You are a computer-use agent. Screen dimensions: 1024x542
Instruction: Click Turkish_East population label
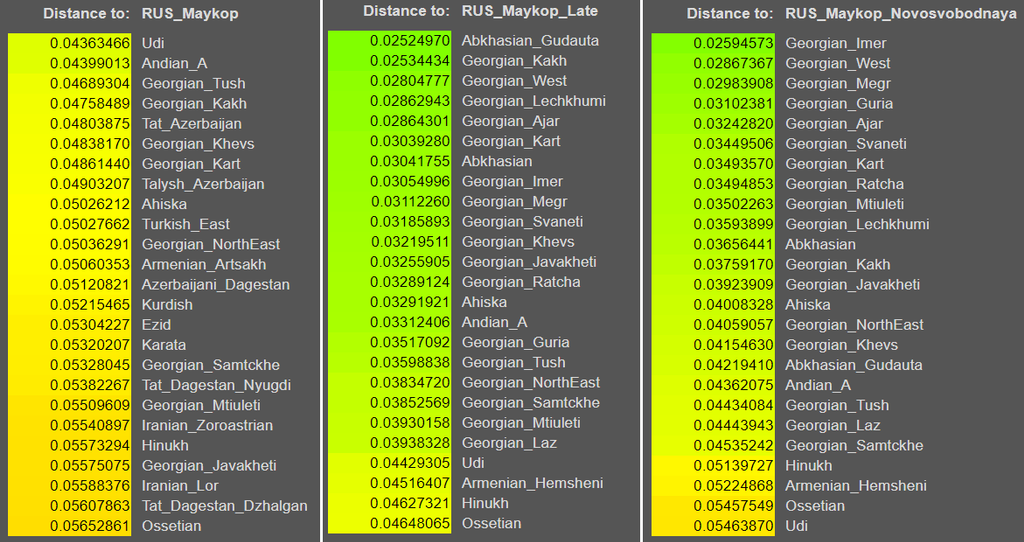point(185,225)
